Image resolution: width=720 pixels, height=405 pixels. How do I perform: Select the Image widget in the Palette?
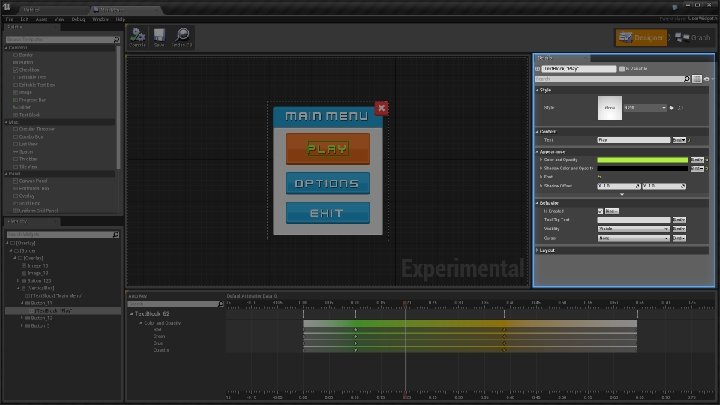(24, 92)
